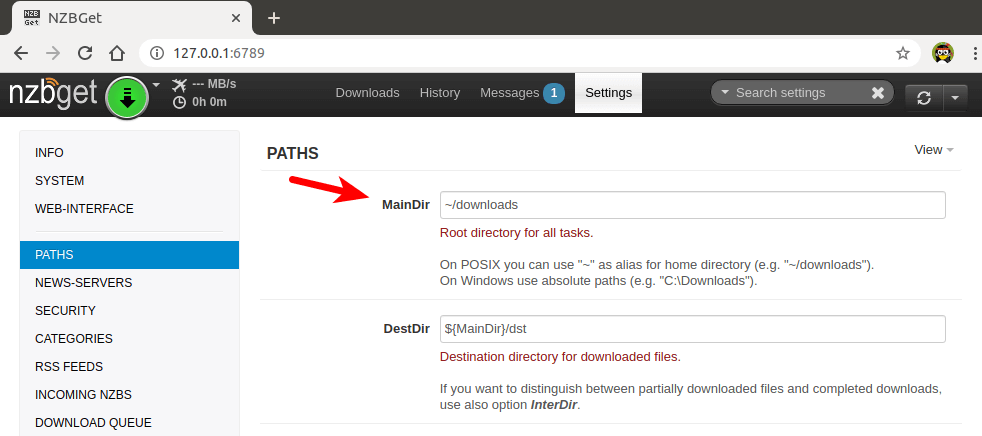The image size is (982, 436).
Task: Click the green download pause/resume button
Action: coord(127,96)
